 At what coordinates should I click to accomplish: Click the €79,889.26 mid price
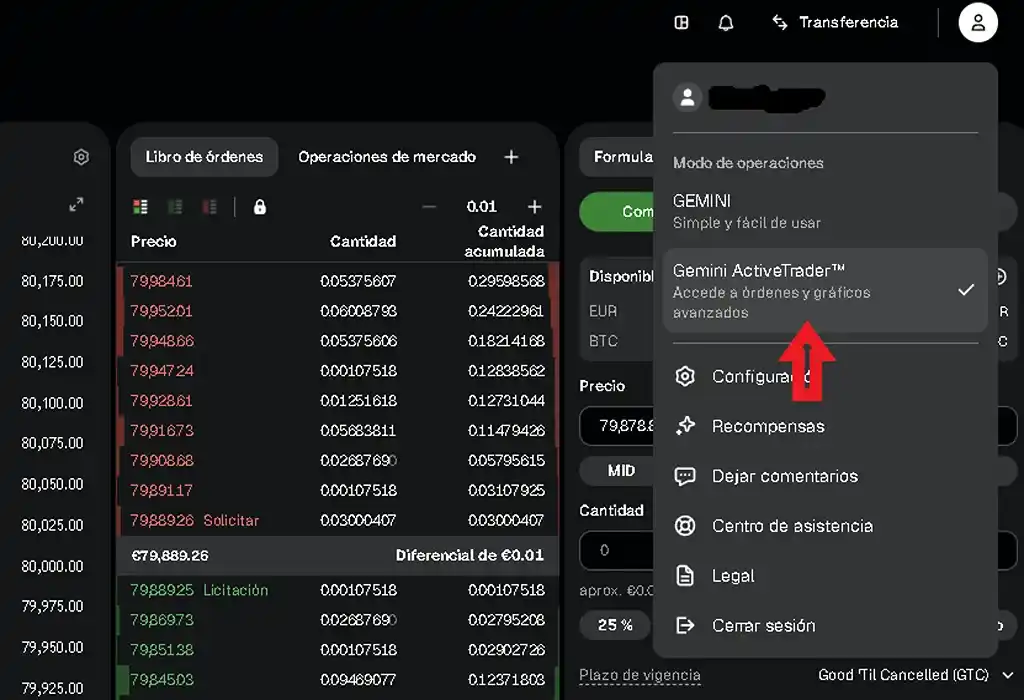[170, 556]
